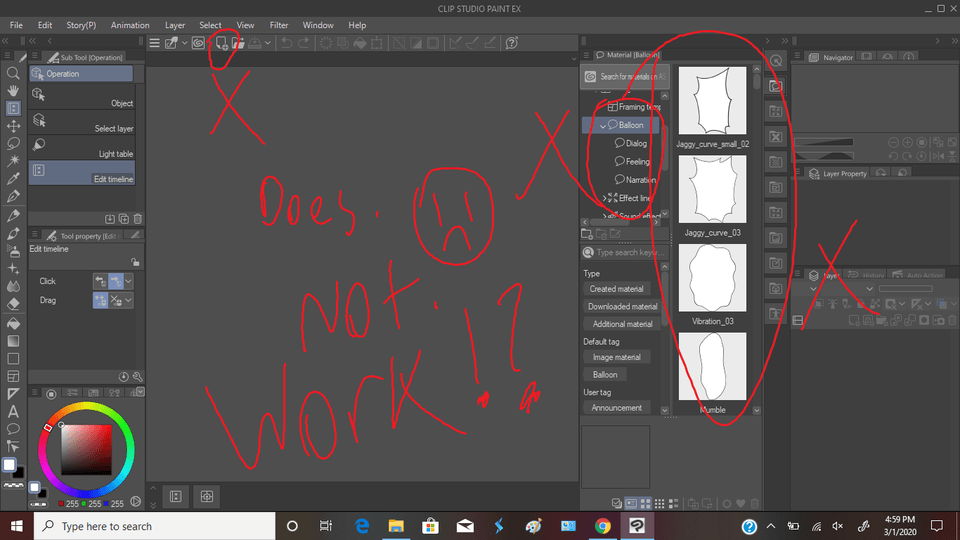This screenshot has height=540, width=960.
Task: Open the Filter menu
Action: (279, 25)
